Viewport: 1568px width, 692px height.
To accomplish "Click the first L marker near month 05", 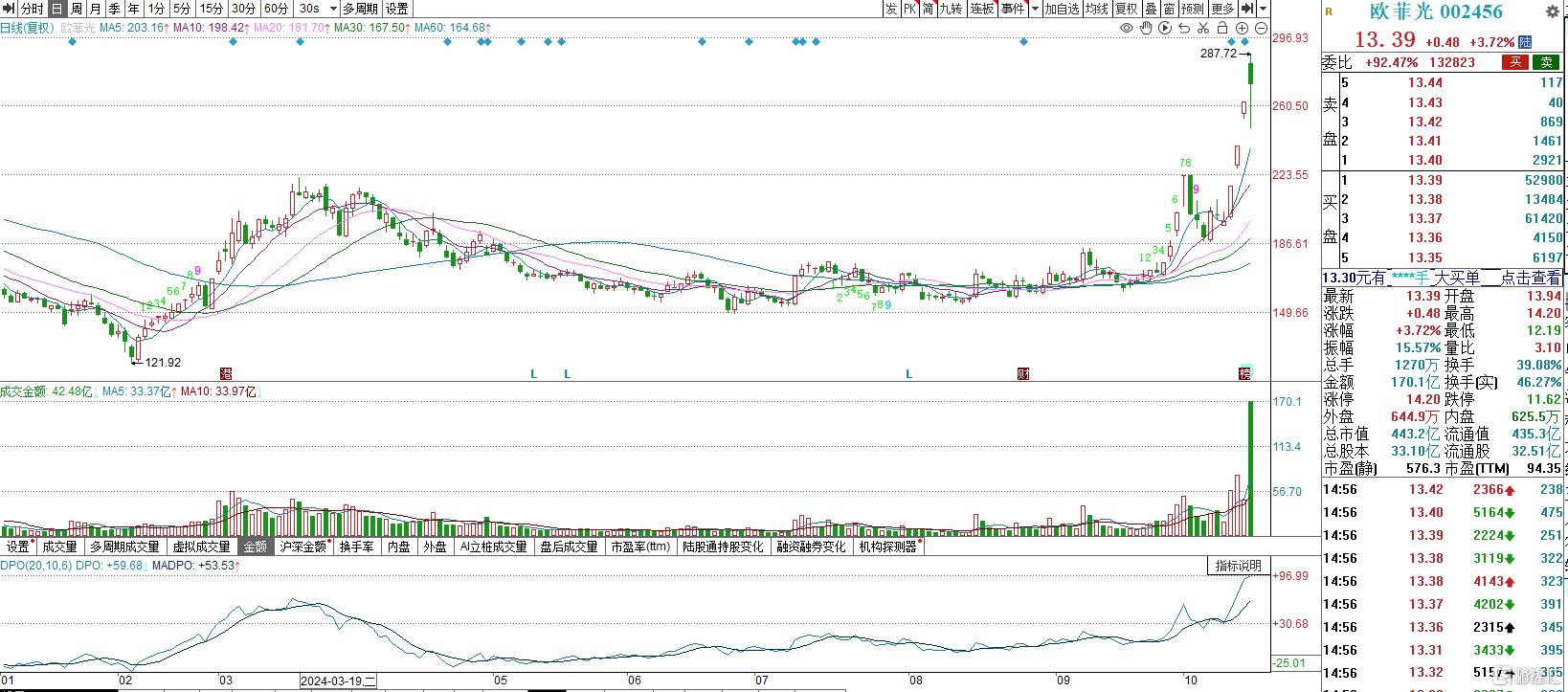I will click(534, 374).
